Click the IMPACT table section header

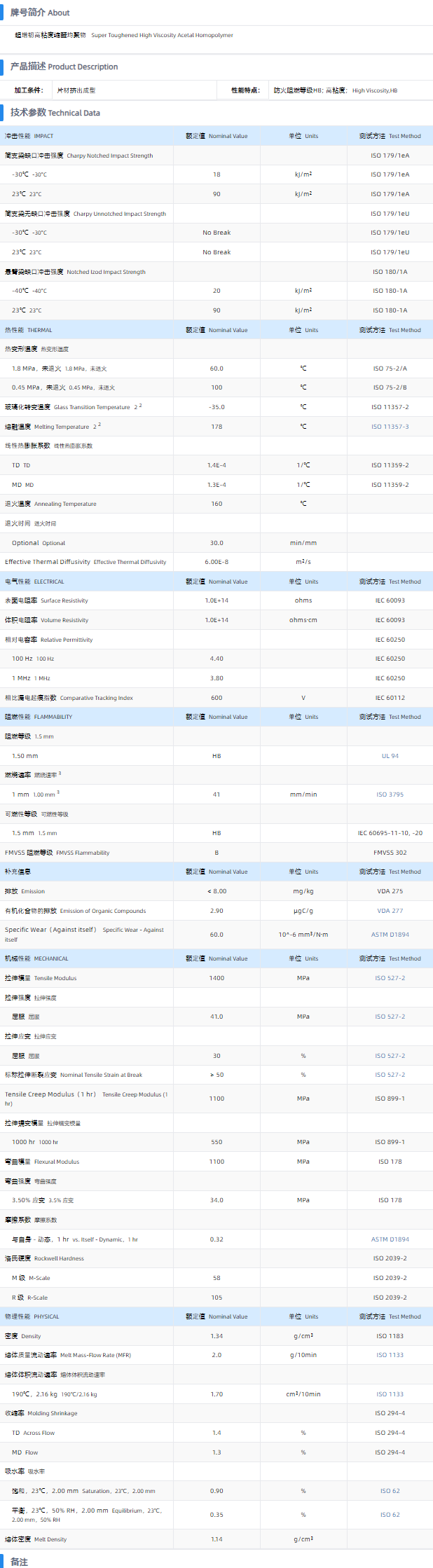pyautogui.click(x=29, y=136)
